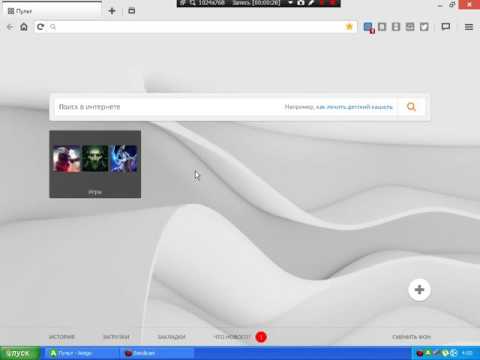Image resolution: width=480 pixels, height=360 pixels.
Task: Open the Пуск start button
Action: [x=19, y=353]
